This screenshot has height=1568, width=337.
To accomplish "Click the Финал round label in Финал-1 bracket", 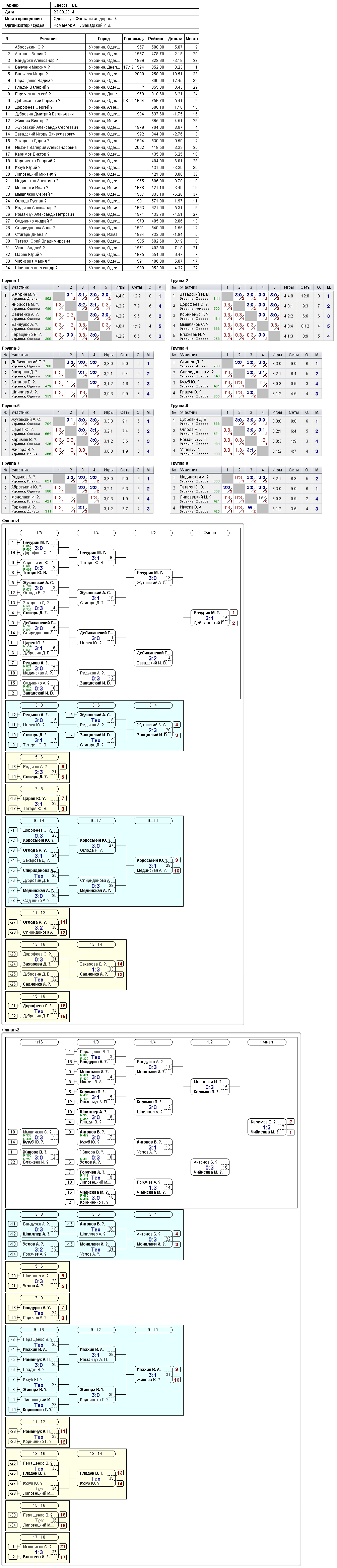I will tap(209, 533).
